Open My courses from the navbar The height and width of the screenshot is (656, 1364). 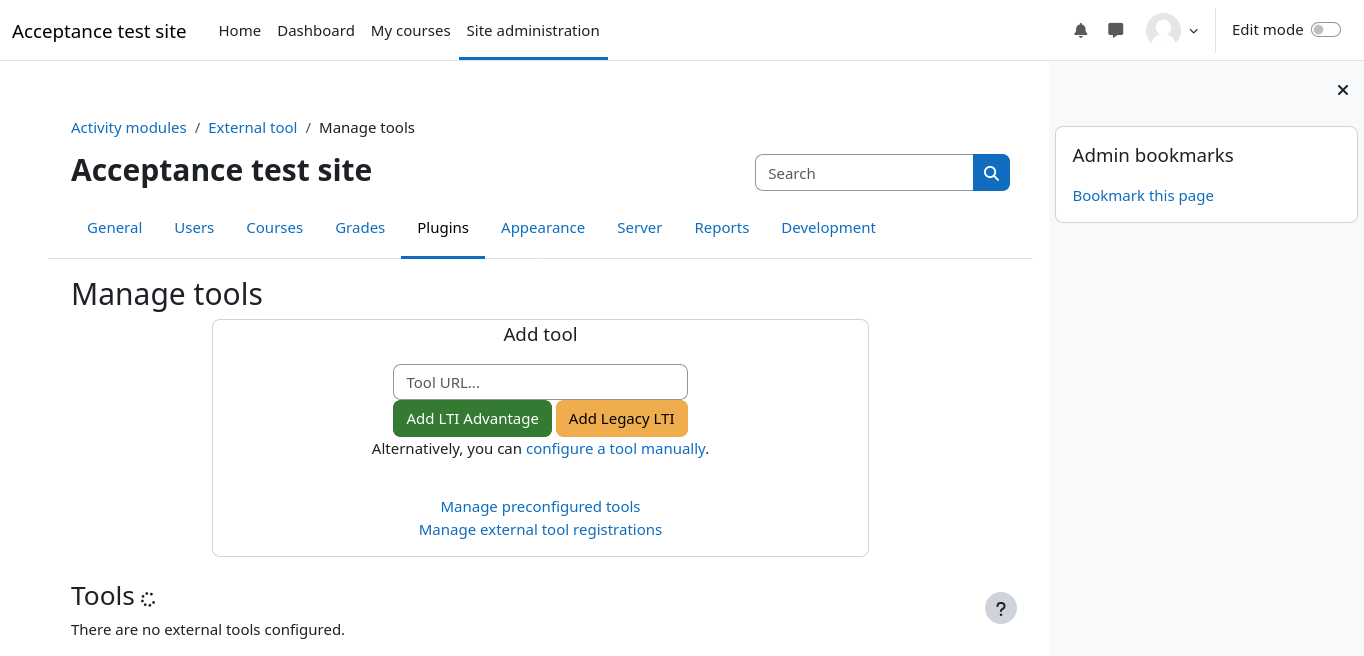click(410, 31)
